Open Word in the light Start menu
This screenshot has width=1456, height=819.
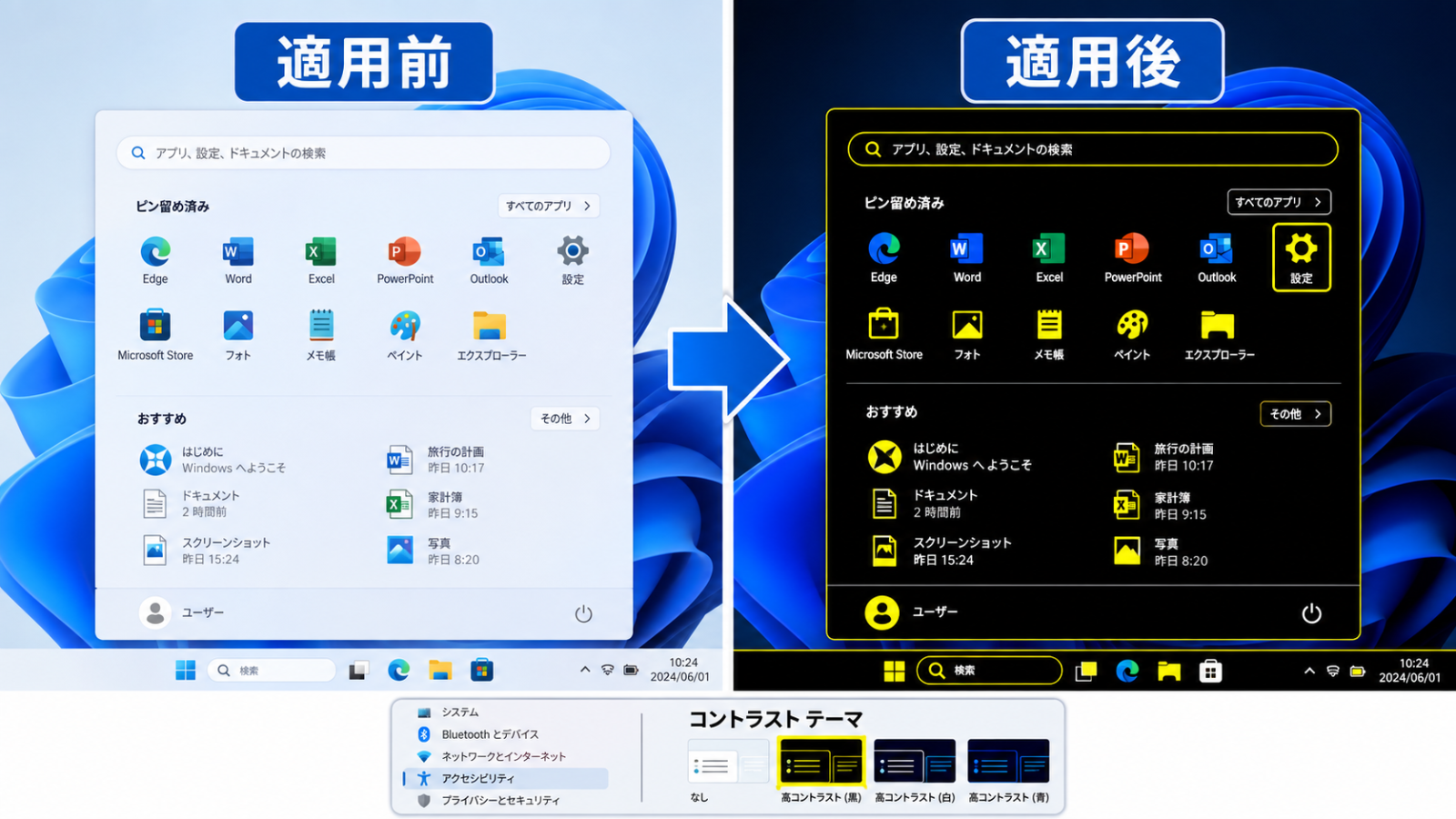(x=238, y=260)
